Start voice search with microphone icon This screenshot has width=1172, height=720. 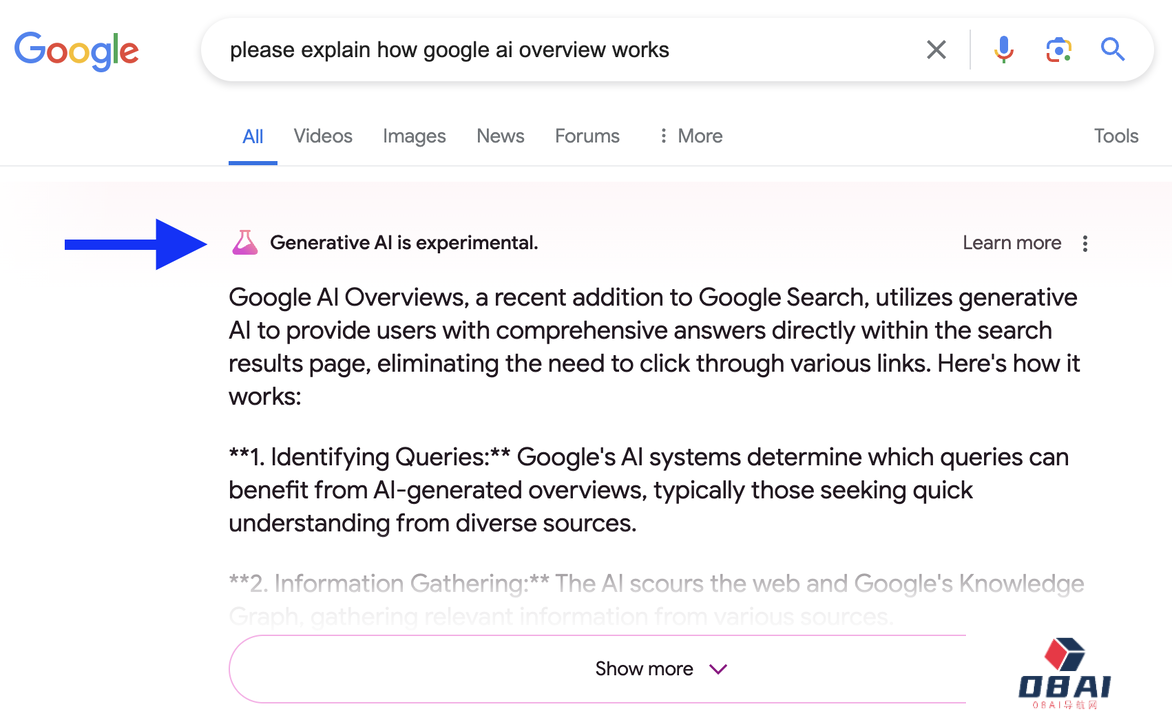[1003, 50]
